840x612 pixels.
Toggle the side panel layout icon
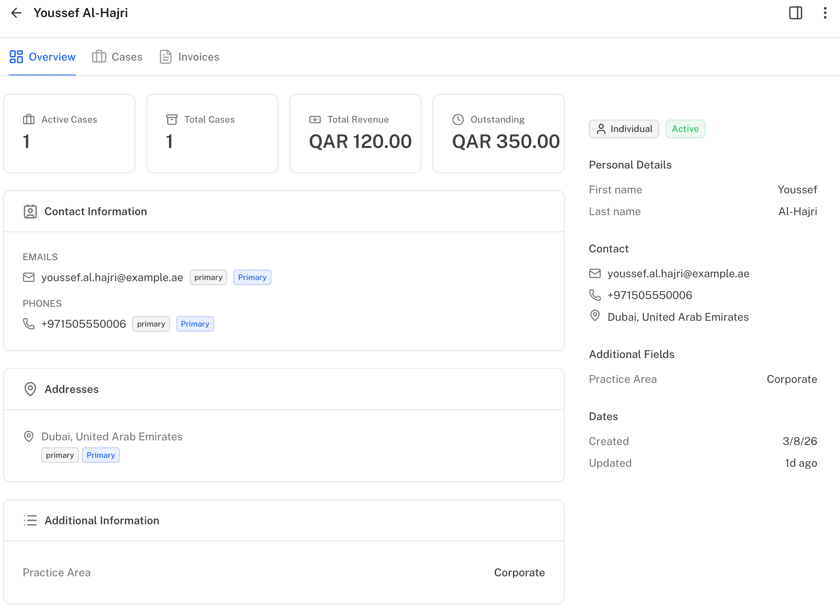796,13
